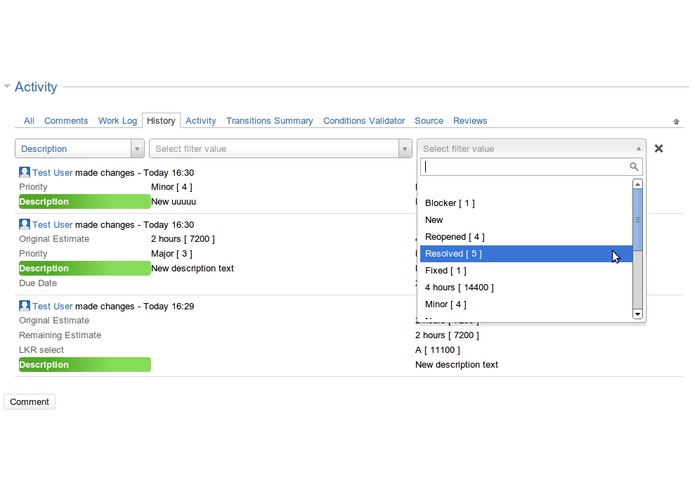Choose Reopened [ 4 ] option
Viewport: 695px width, 494px height.
tap(526, 237)
